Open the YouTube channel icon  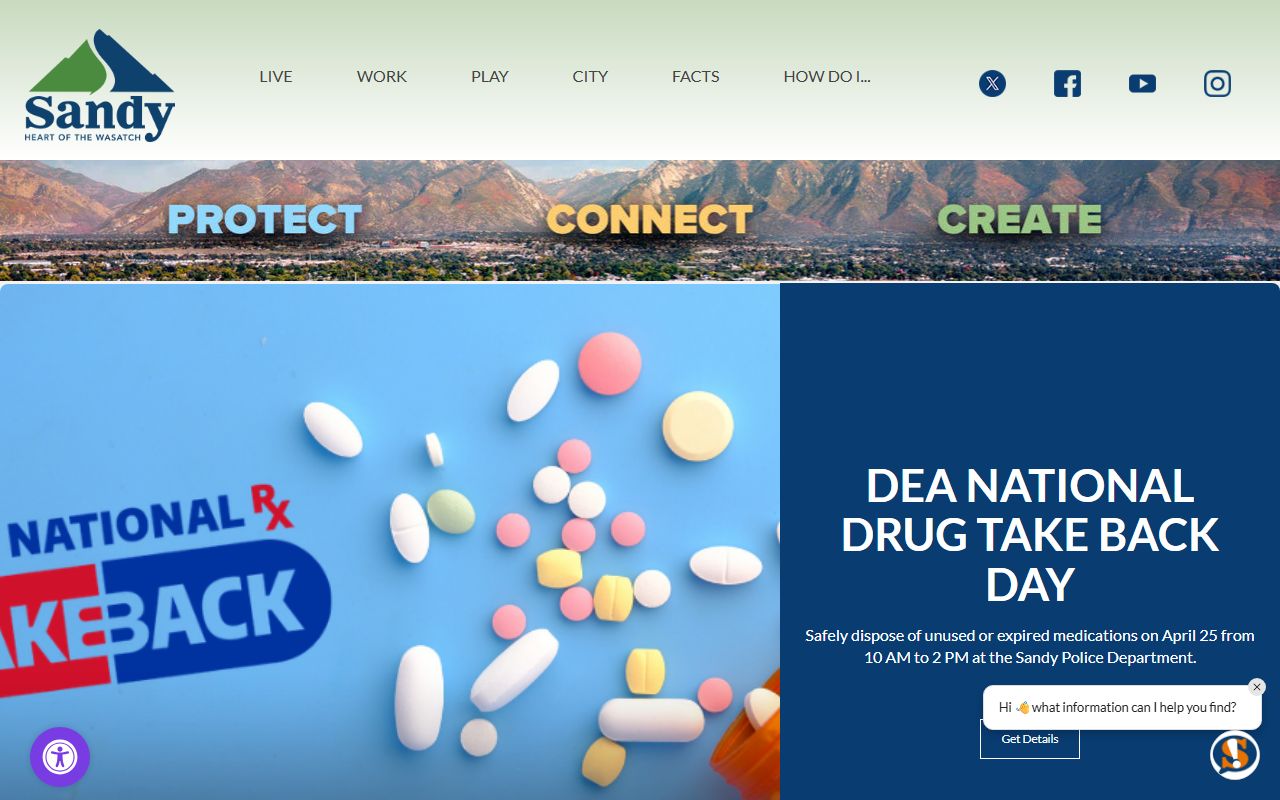point(1142,84)
